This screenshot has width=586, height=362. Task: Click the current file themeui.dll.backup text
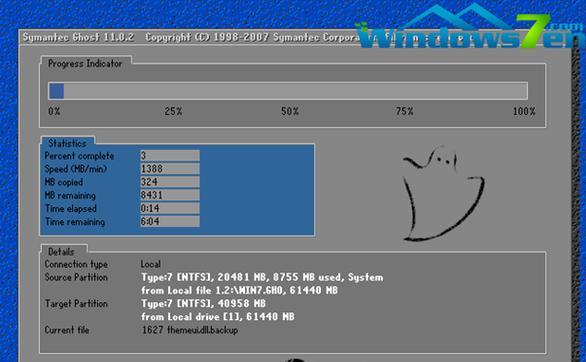190,330
